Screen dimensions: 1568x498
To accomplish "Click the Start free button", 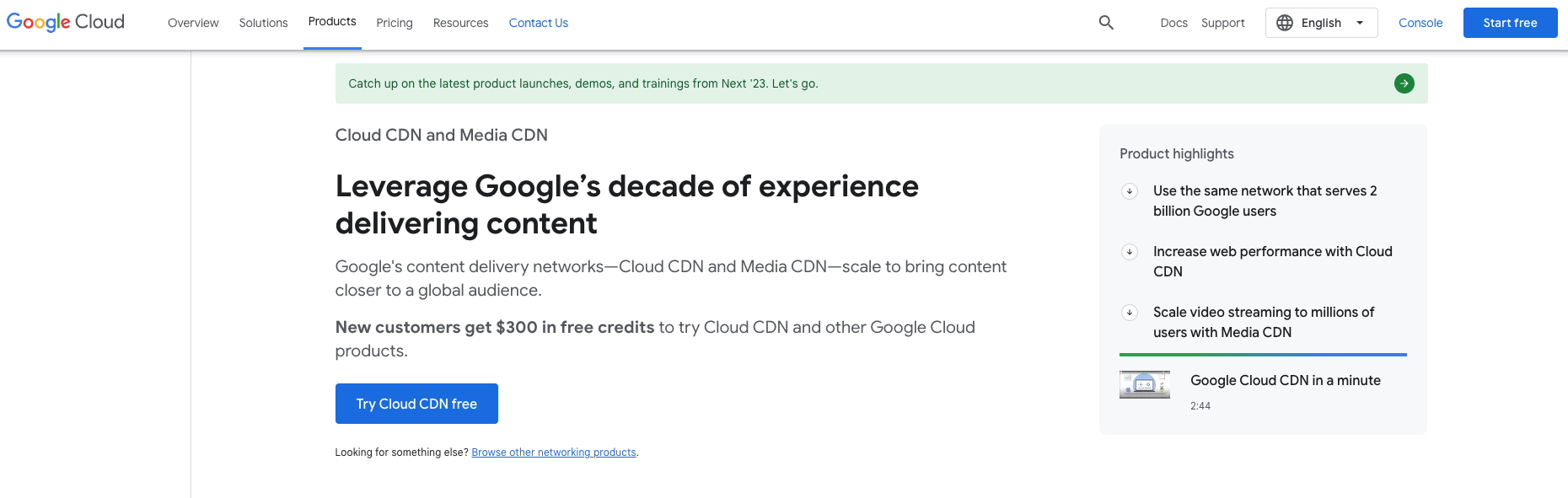I will click(x=1510, y=23).
